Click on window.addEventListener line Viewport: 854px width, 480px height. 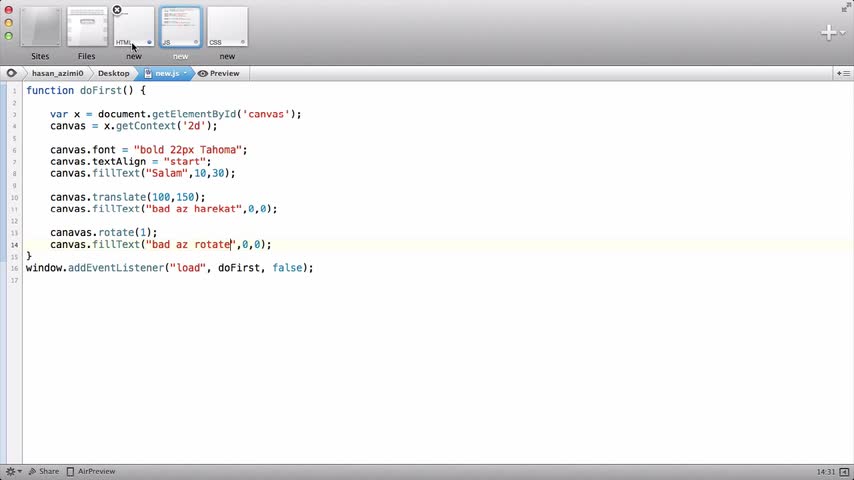point(170,268)
